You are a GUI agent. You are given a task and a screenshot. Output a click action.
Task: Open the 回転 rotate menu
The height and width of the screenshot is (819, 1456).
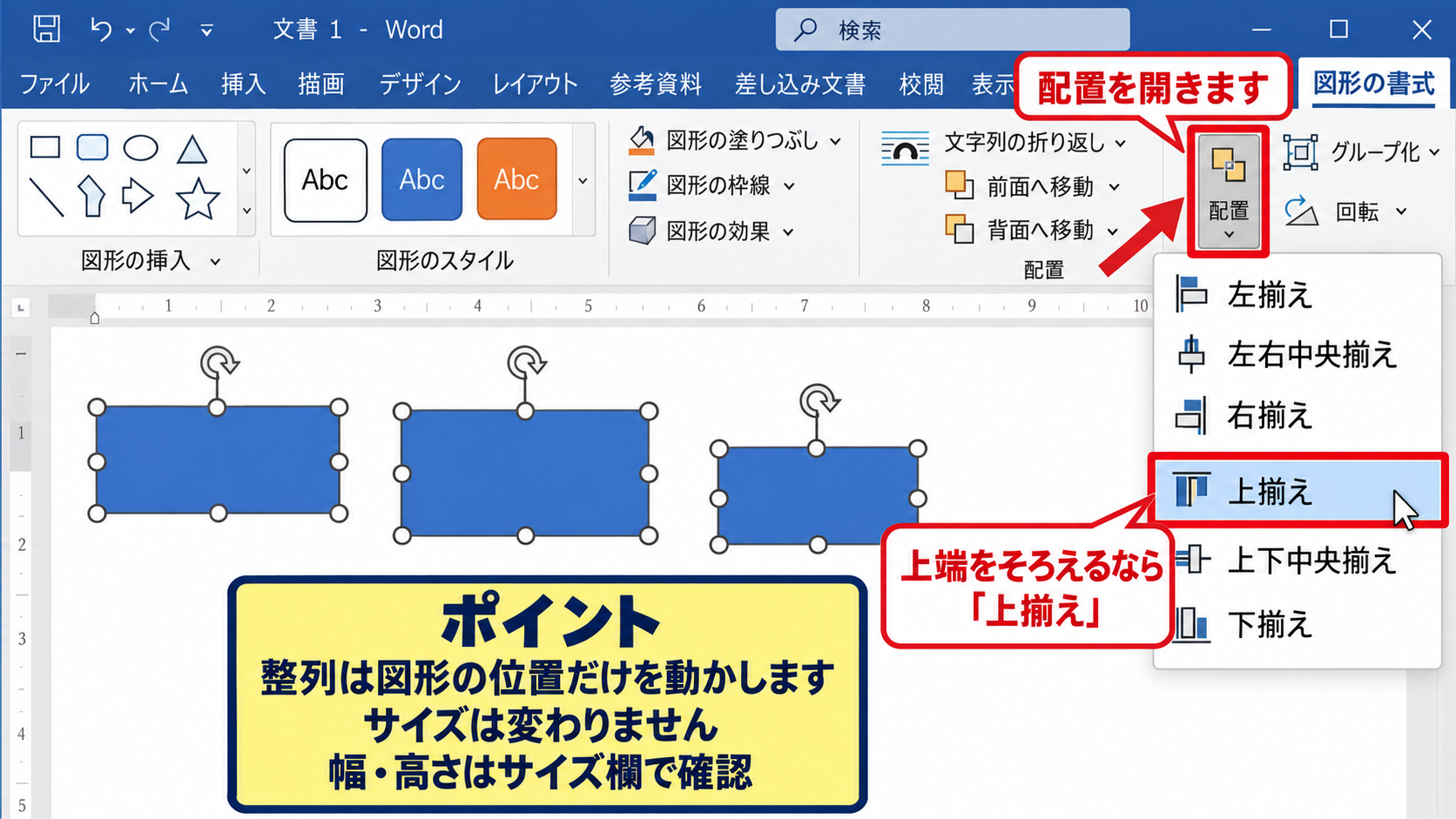coord(1346,211)
